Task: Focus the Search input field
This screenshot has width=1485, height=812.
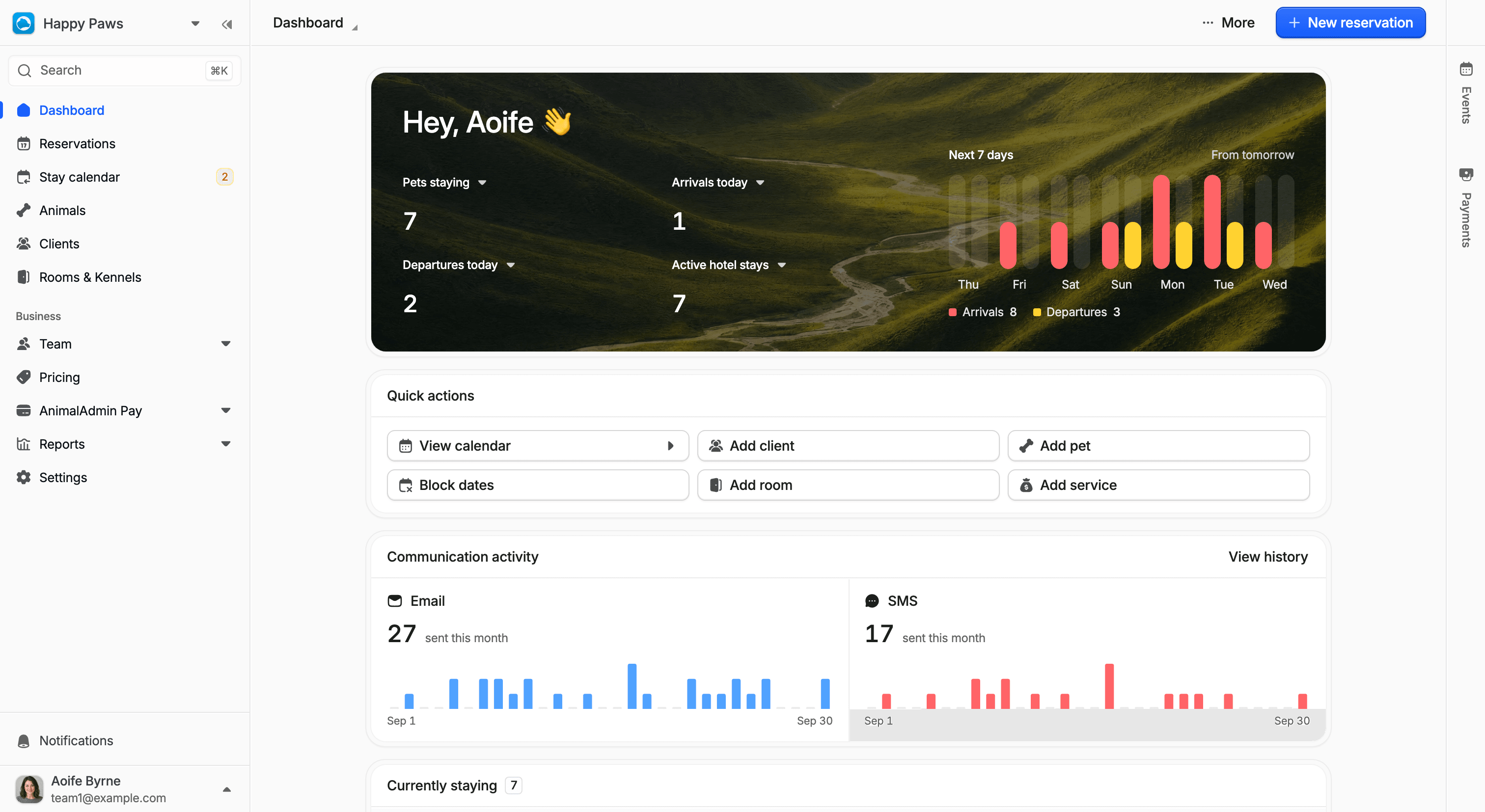Action: click(x=125, y=70)
